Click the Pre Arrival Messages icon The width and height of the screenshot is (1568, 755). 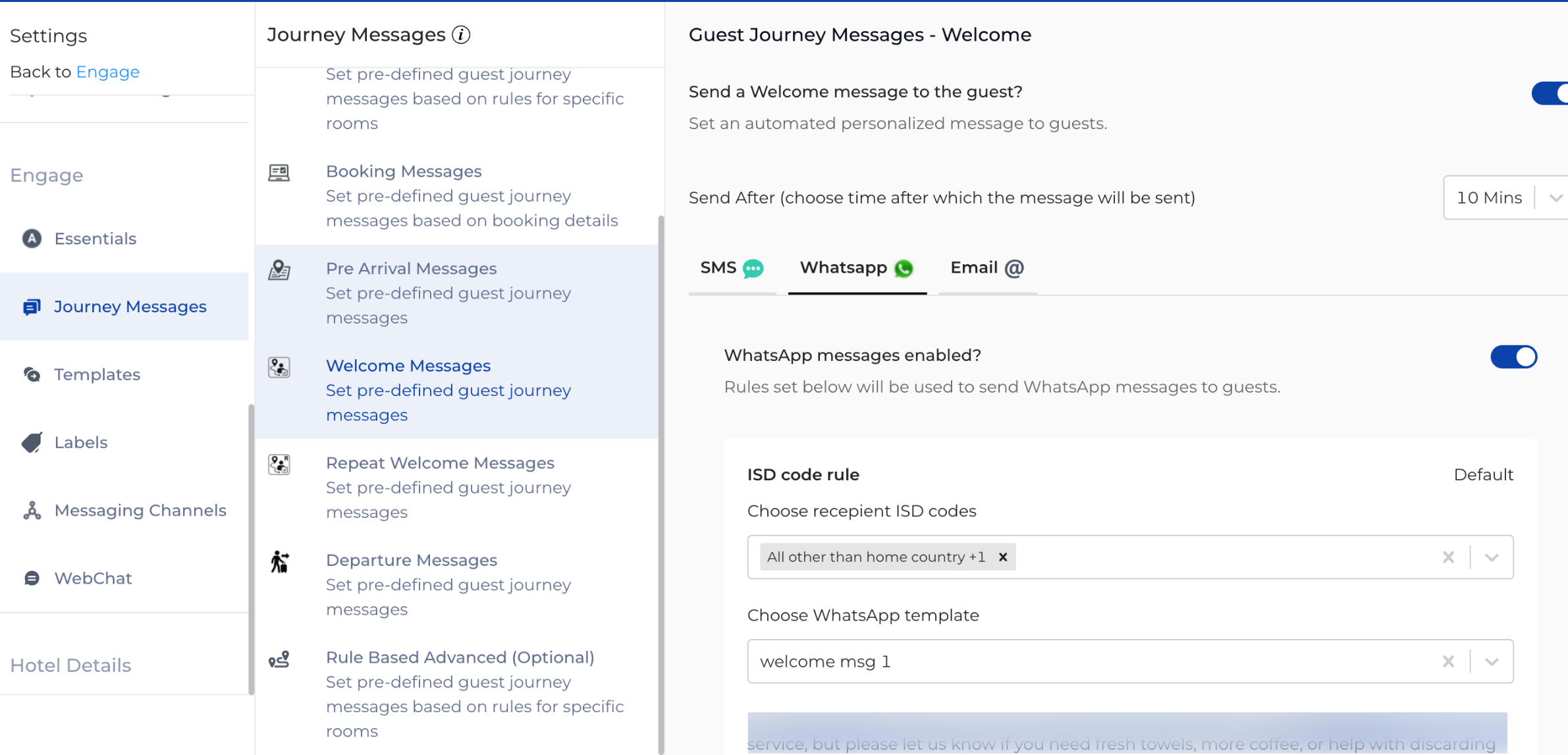click(x=279, y=269)
